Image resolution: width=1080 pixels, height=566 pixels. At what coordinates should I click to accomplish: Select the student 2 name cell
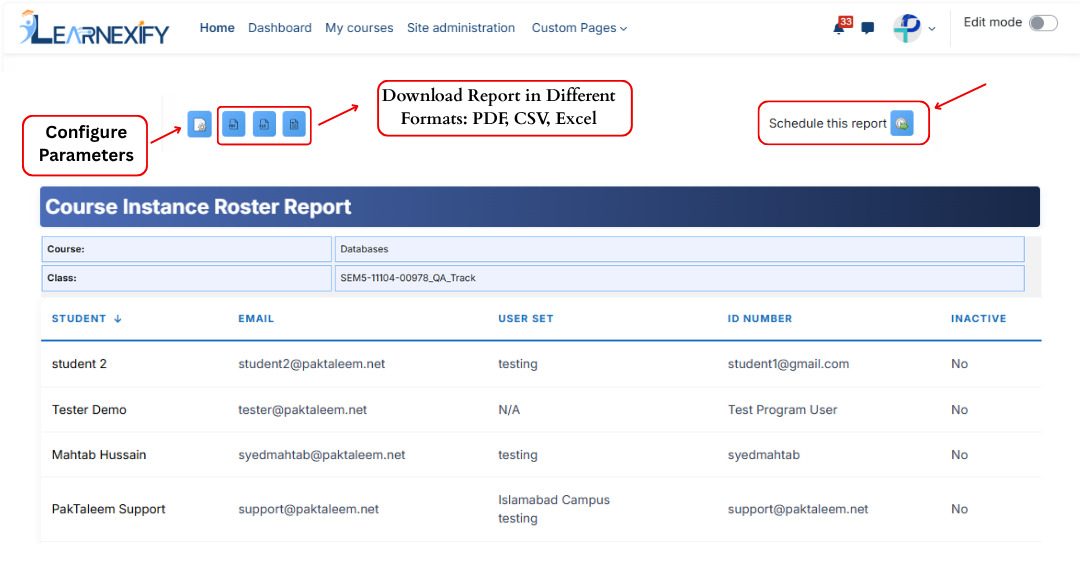[x=79, y=364]
